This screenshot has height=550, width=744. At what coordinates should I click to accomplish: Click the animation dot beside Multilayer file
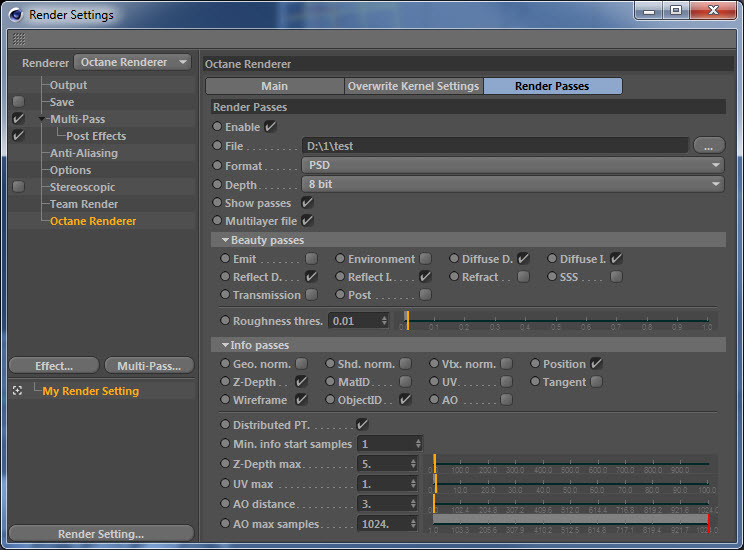pyautogui.click(x=217, y=220)
